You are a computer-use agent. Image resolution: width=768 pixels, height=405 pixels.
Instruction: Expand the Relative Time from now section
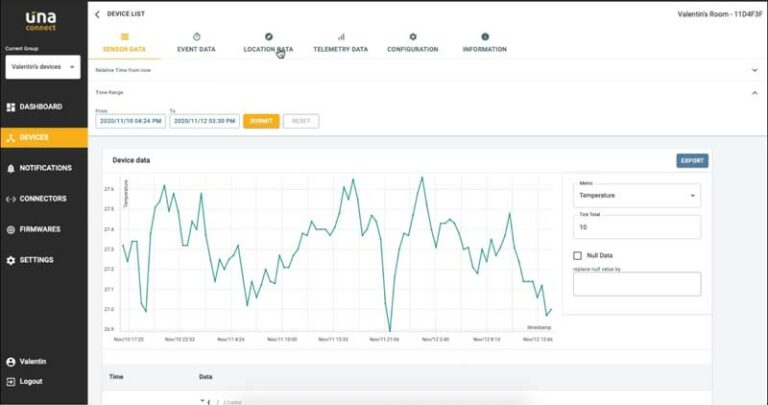(x=754, y=70)
